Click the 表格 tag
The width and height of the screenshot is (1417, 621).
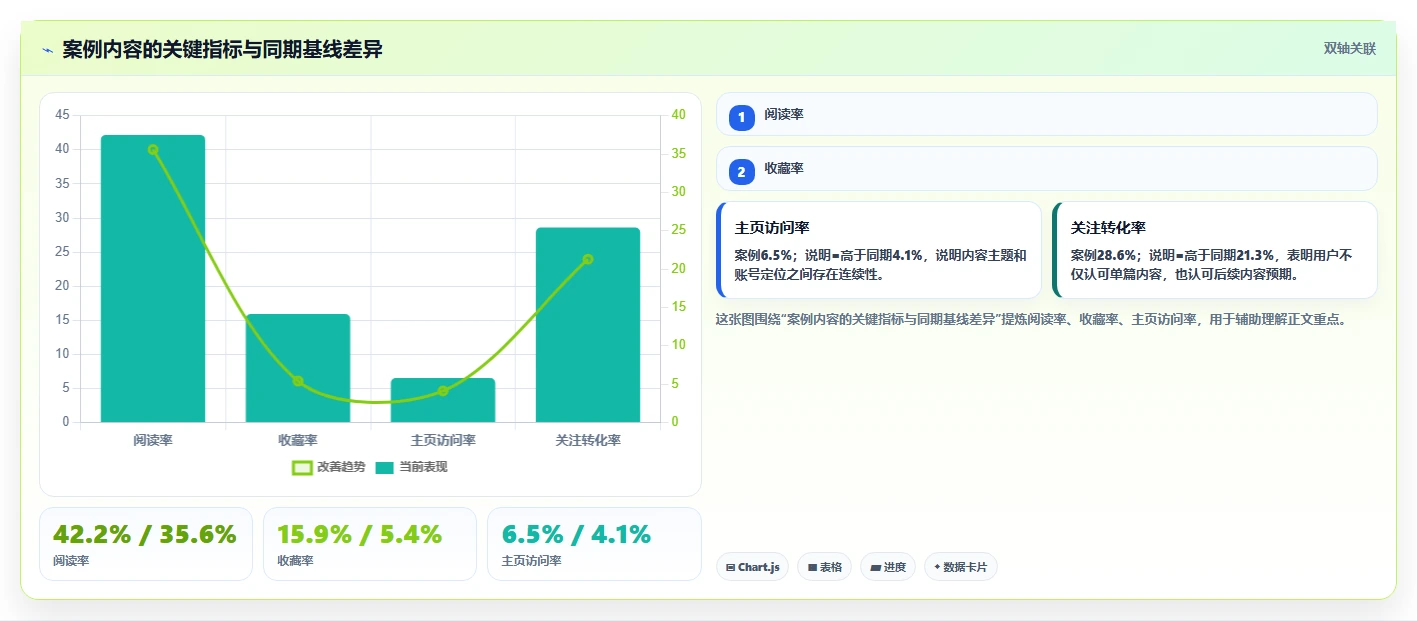824,567
